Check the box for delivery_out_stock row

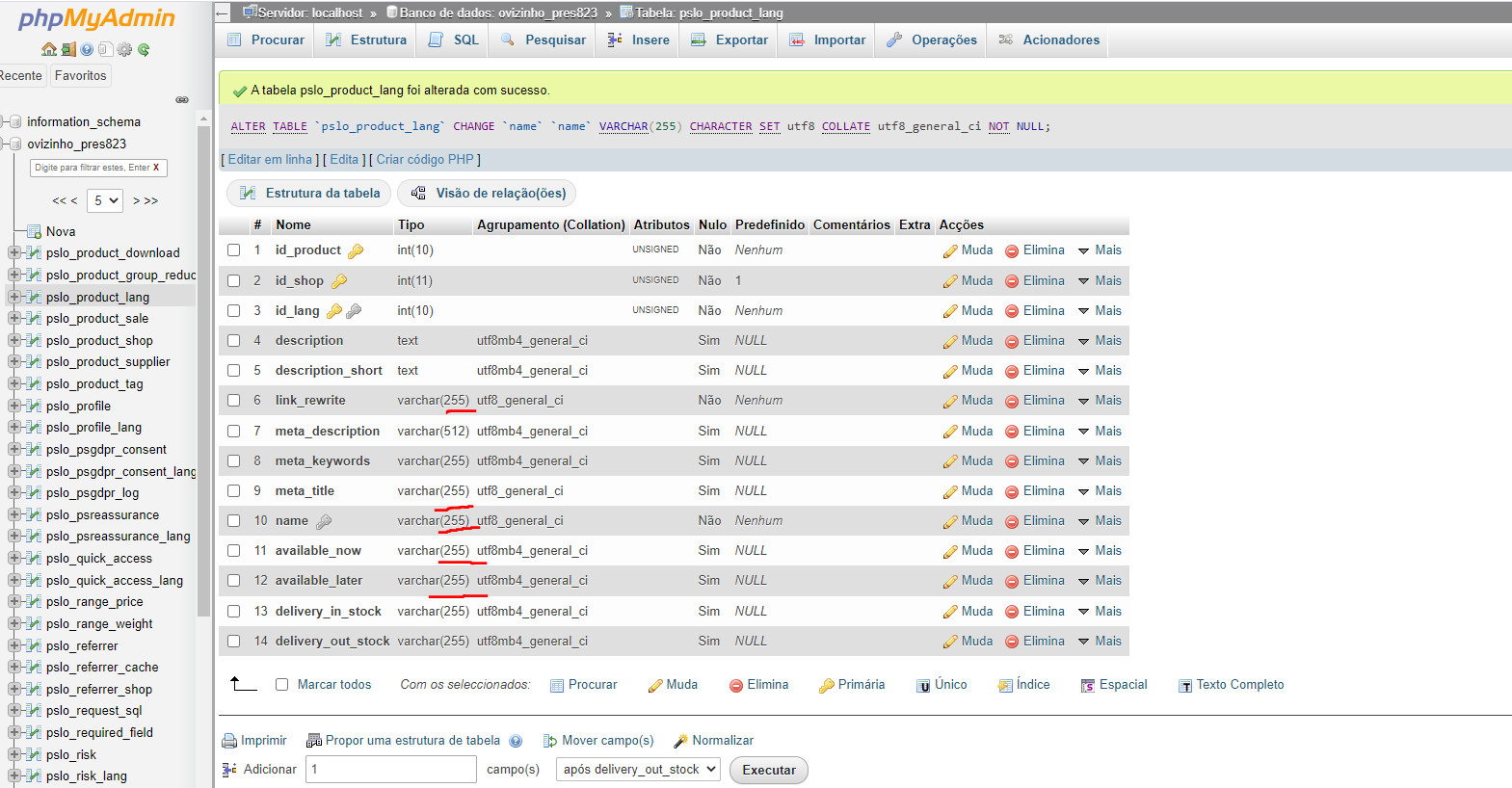(x=233, y=641)
